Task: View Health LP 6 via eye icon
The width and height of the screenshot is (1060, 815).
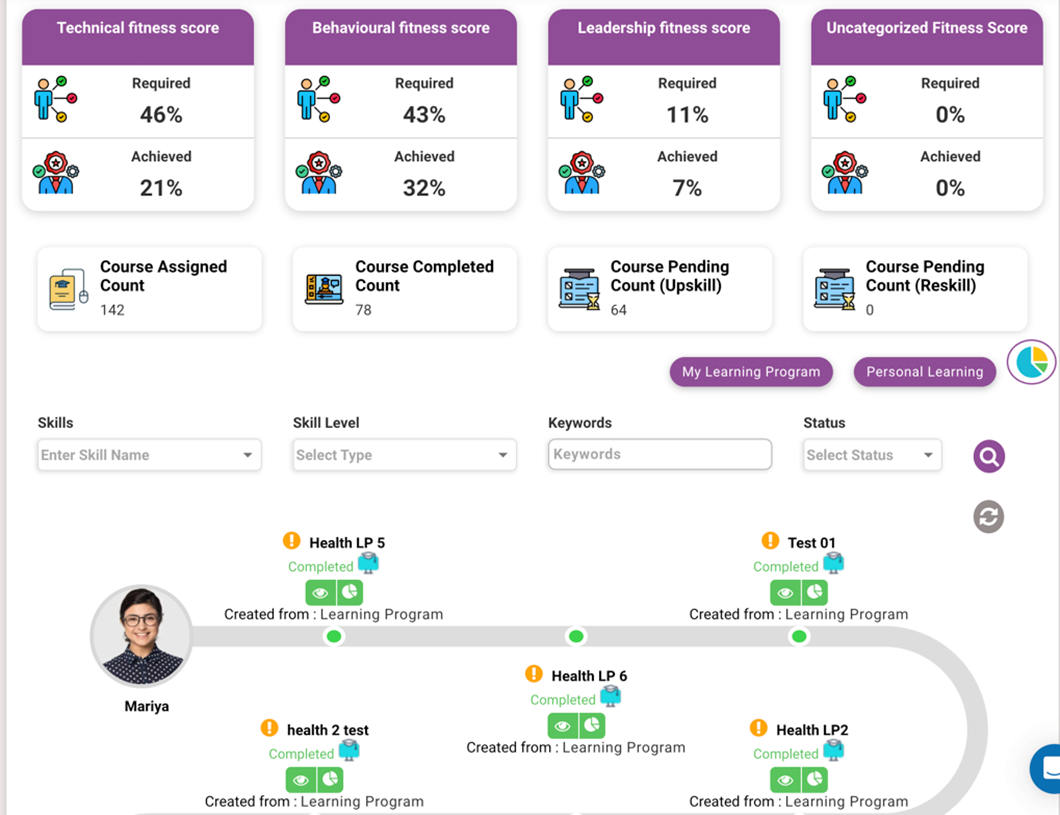Action: click(562, 726)
